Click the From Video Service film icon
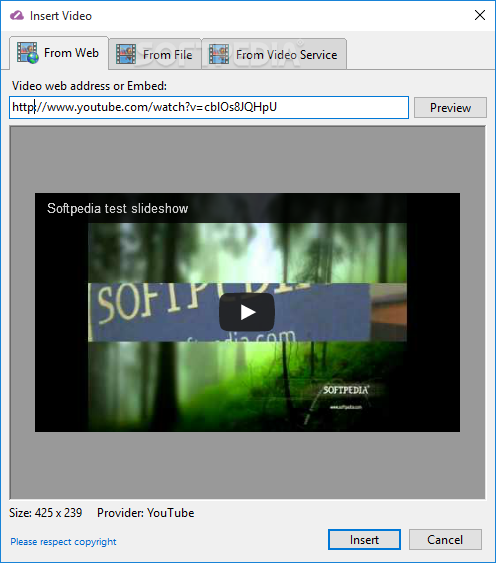This screenshot has height=563, width=496. pyautogui.click(x=219, y=54)
